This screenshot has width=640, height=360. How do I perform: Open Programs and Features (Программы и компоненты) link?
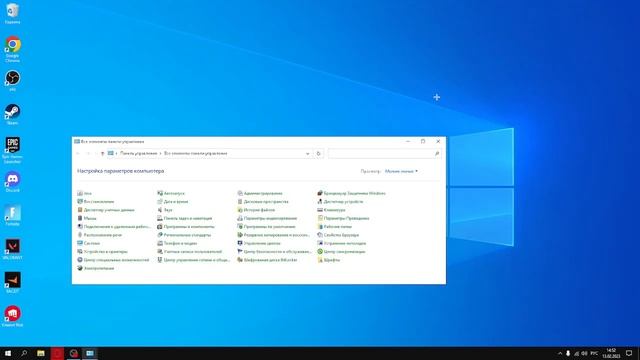(189, 227)
